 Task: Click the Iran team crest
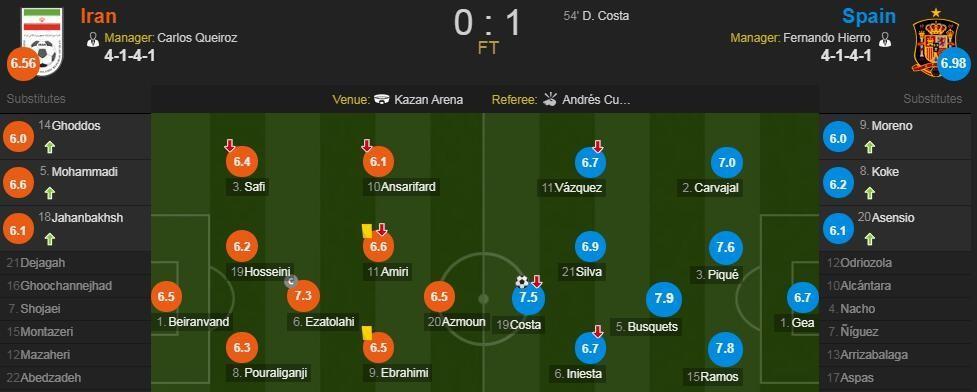point(42,41)
